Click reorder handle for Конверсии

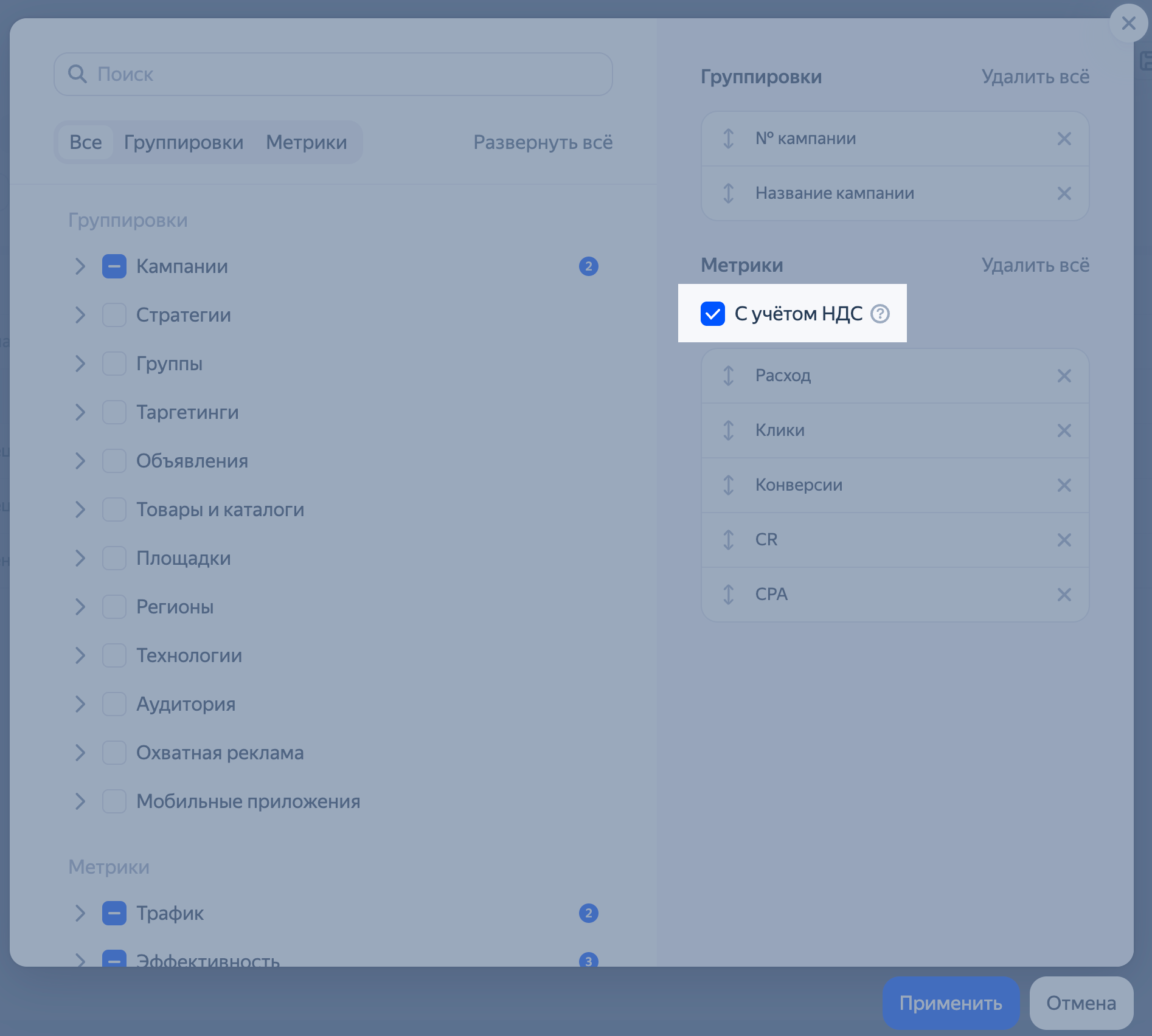pyautogui.click(x=728, y=485)
